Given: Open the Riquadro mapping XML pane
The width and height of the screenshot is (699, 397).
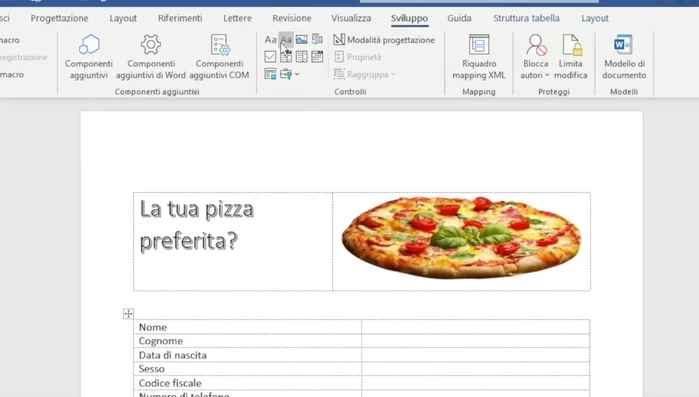Looking at the screenshot, I should [x=479, y=57].
